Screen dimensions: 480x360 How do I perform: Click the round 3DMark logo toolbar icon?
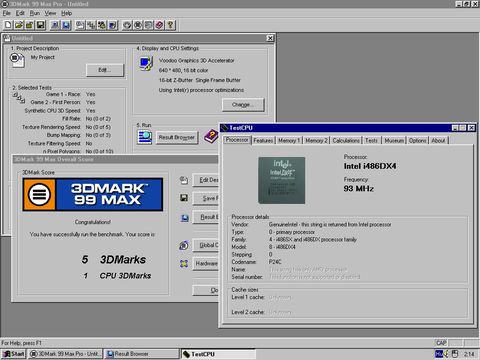pos(138,25)
